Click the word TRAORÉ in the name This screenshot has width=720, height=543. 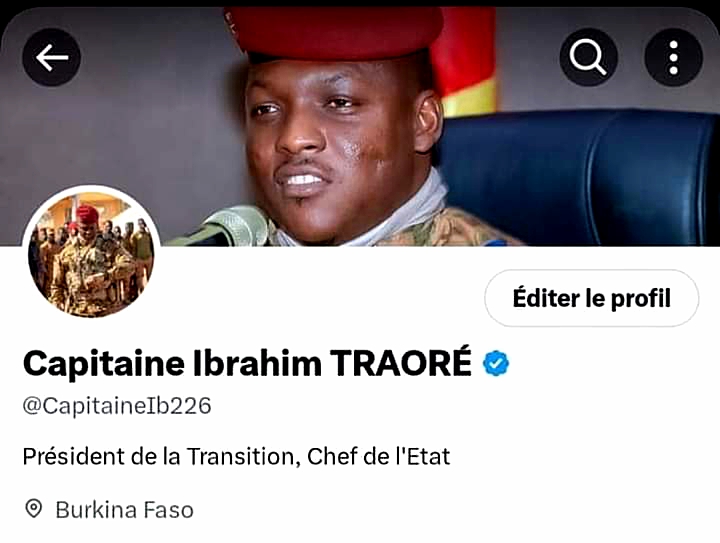pos(401,363)
